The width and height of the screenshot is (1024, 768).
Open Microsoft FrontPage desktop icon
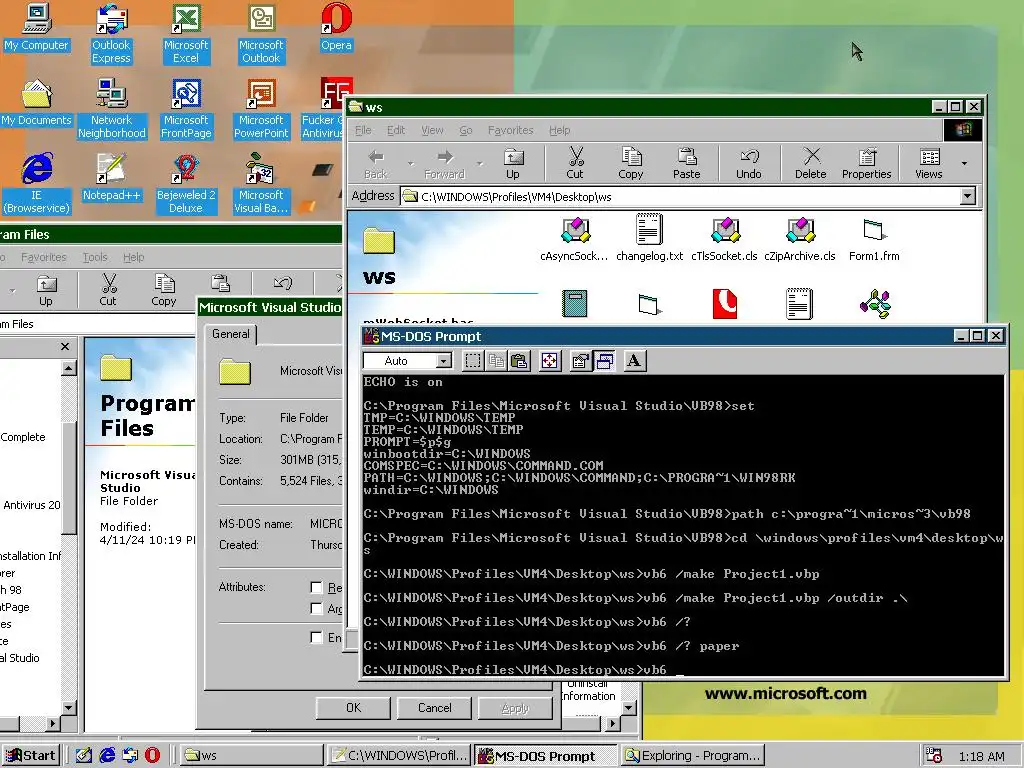click(186, 109)
